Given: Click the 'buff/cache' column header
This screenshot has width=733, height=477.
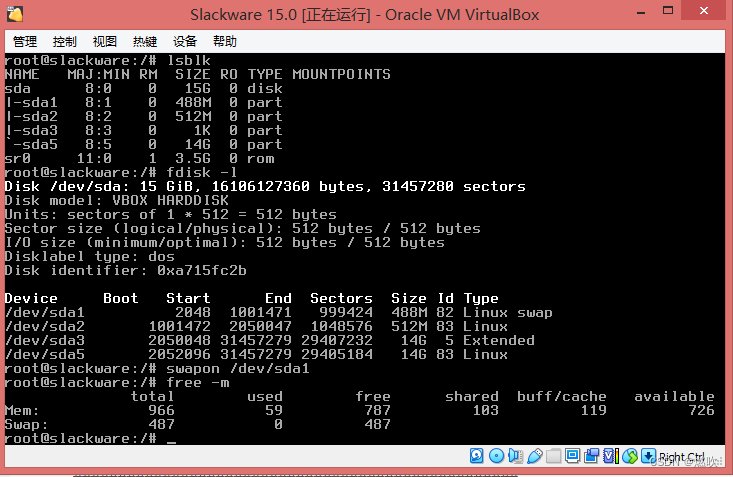Looking at the screenshot, I should (x=561, y=397).
